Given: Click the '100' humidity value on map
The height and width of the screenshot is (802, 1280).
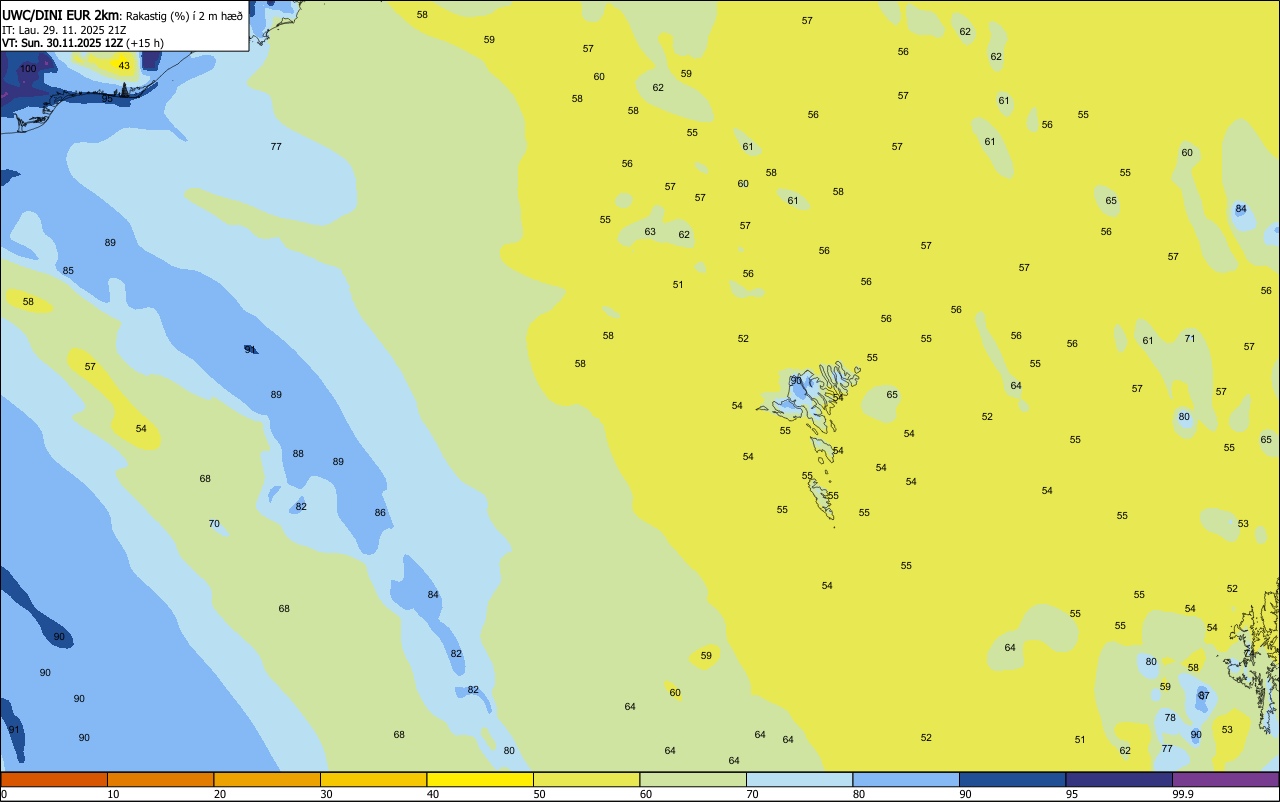Looking at the screenshot, I should [28, 69].
